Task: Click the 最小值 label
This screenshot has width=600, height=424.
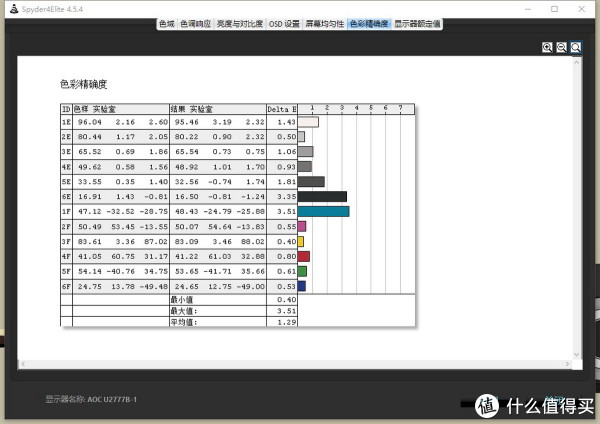Action: click(182, 300)
